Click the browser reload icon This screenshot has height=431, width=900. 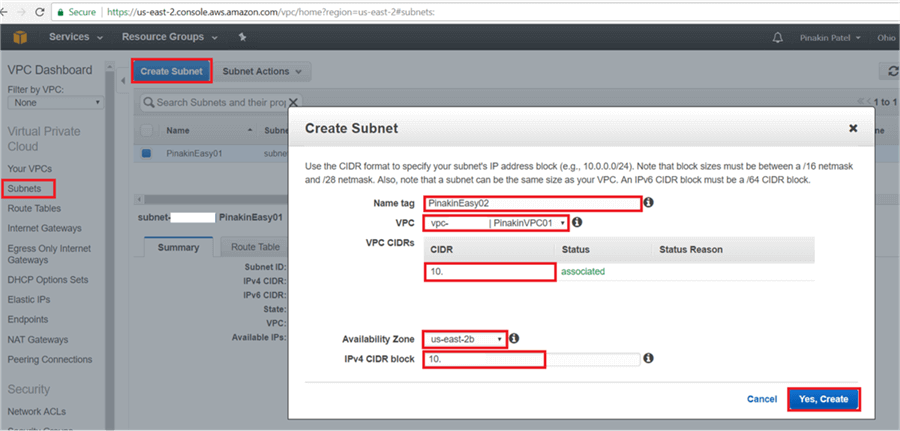click(40, 11)
